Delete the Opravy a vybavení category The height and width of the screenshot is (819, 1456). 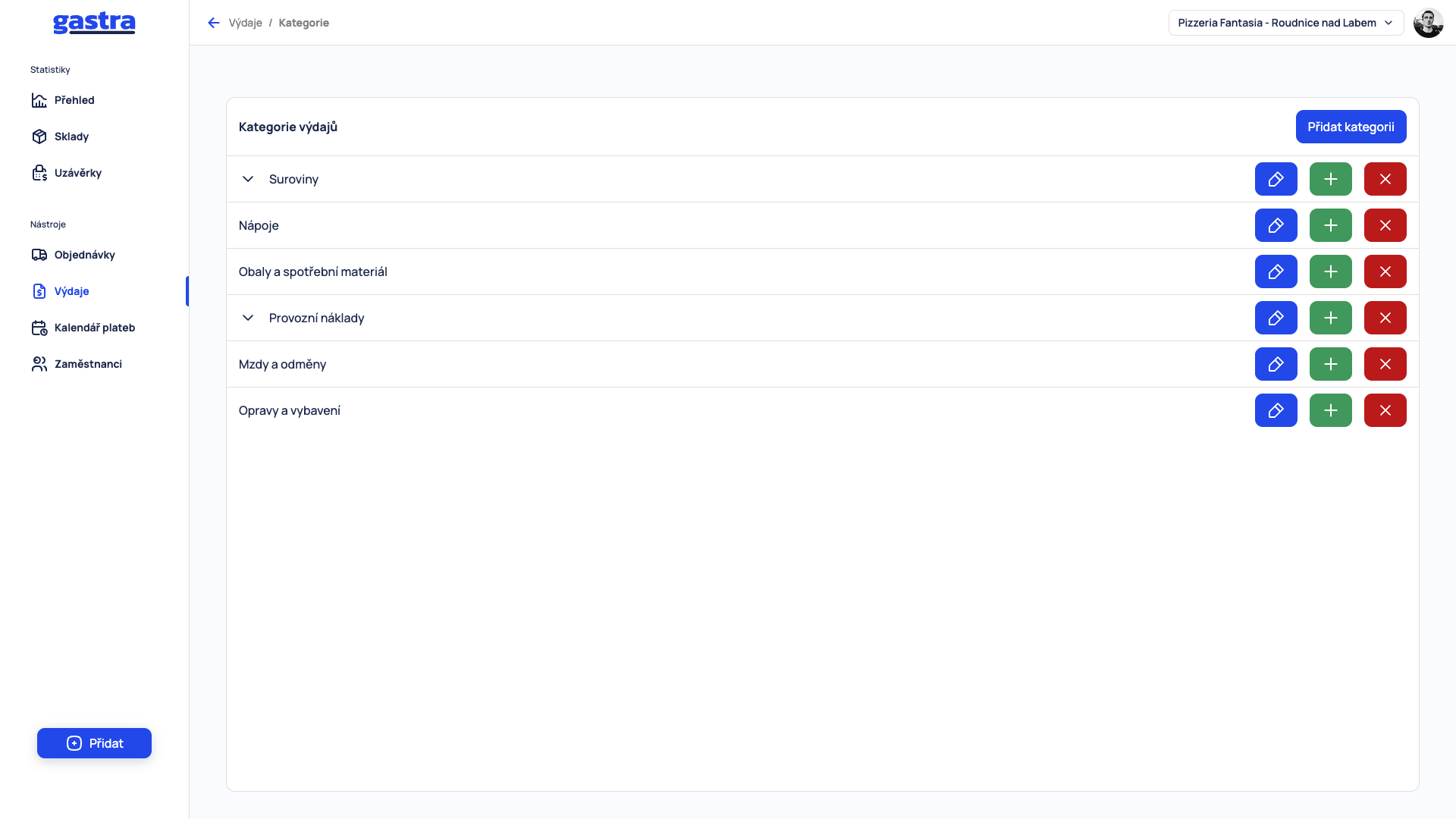coord(1385,410)
